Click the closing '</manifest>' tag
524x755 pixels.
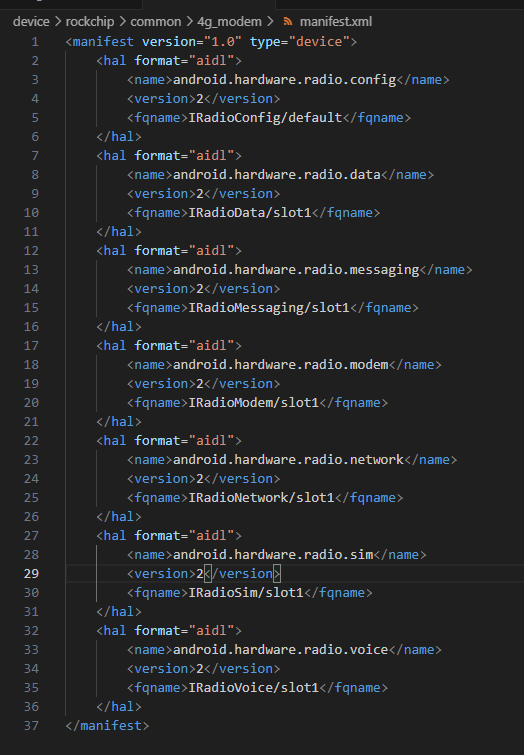(107, 726)
